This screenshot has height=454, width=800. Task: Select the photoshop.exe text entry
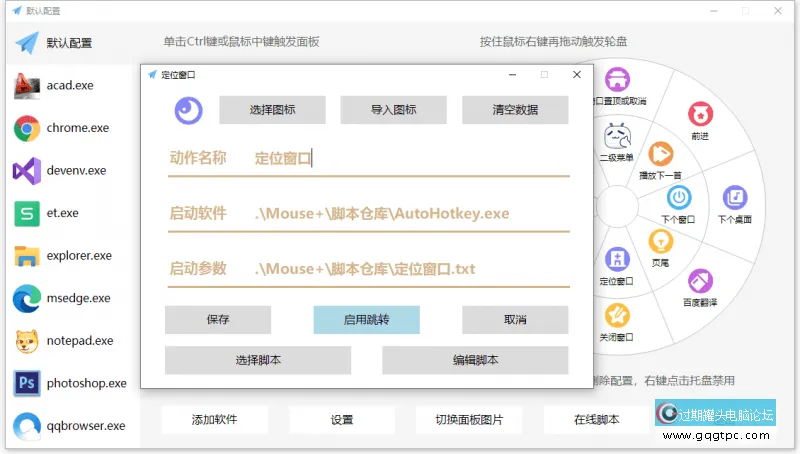pyautogui.click(x=87, y=383)
